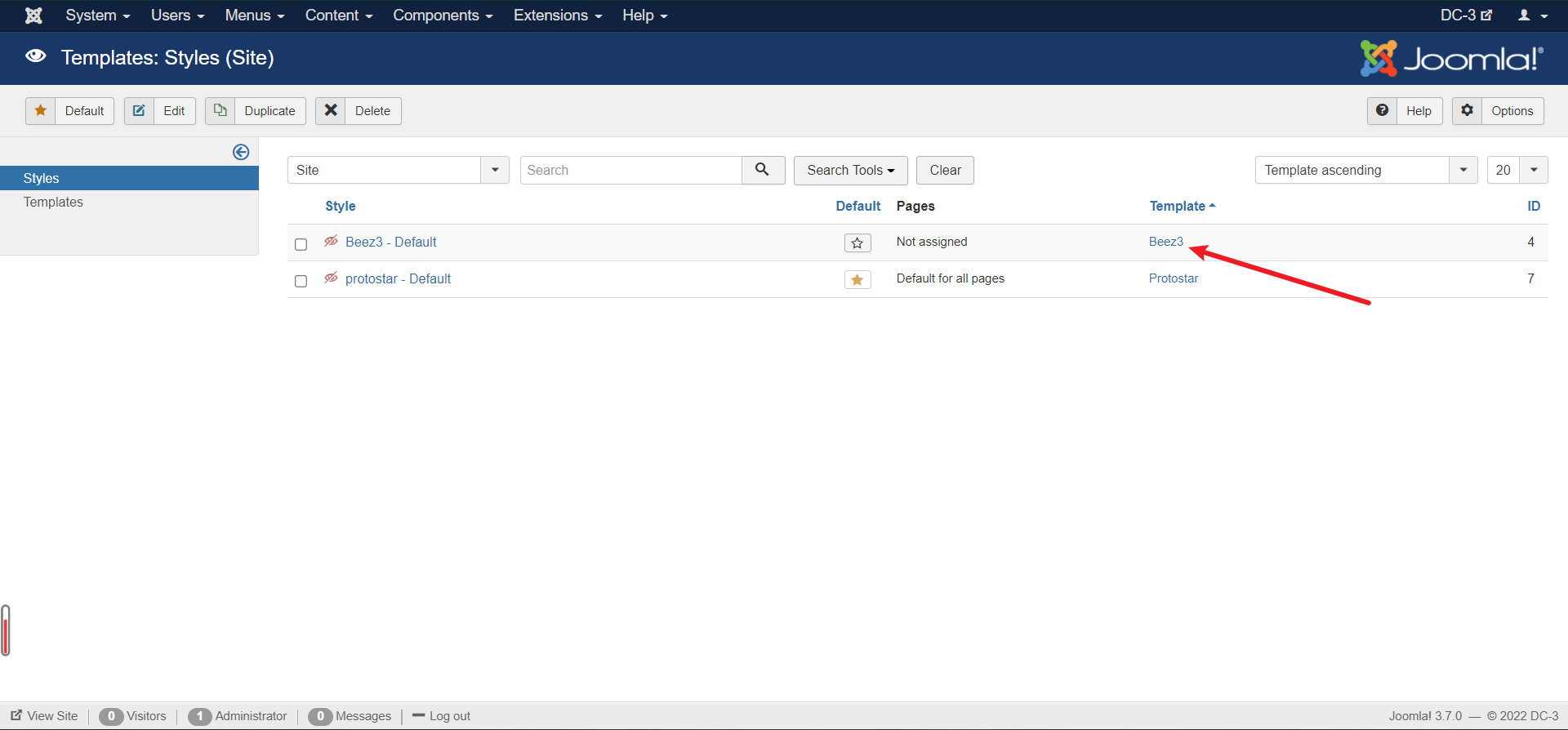Preview Beez3 style eye icon

[x=331, y=241]
